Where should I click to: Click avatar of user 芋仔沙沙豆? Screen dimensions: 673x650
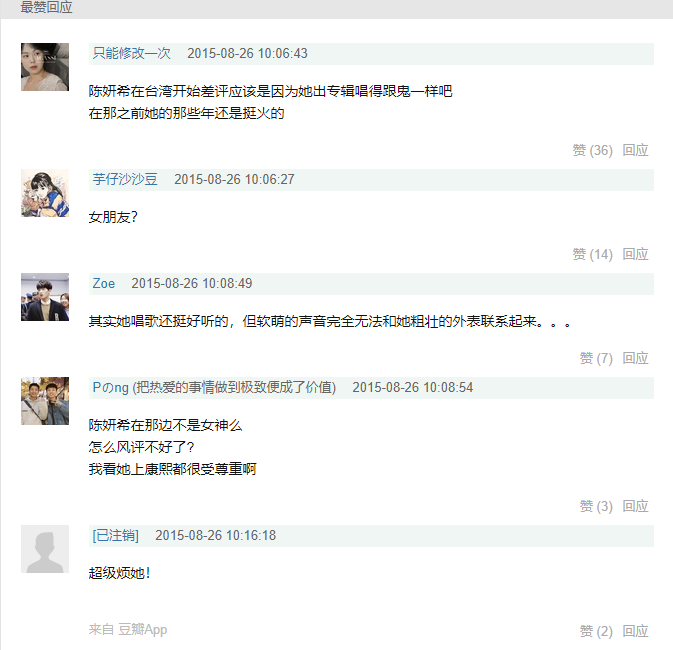coord(45,193)
